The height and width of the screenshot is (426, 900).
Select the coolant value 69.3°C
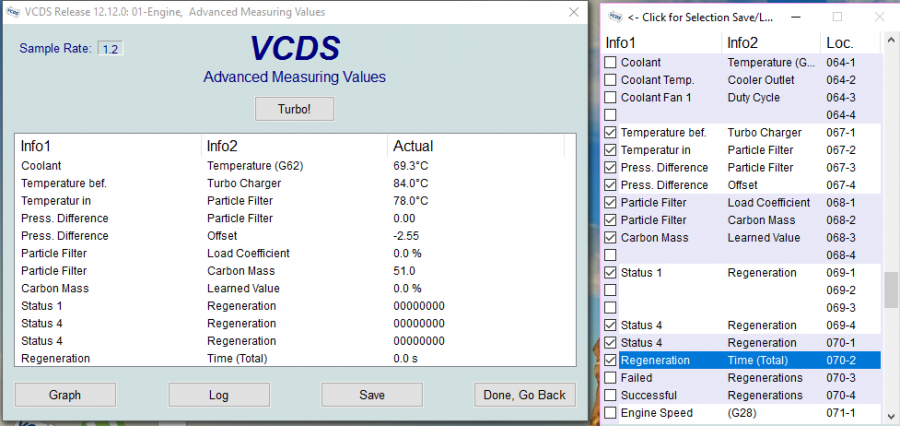point(411,166)
